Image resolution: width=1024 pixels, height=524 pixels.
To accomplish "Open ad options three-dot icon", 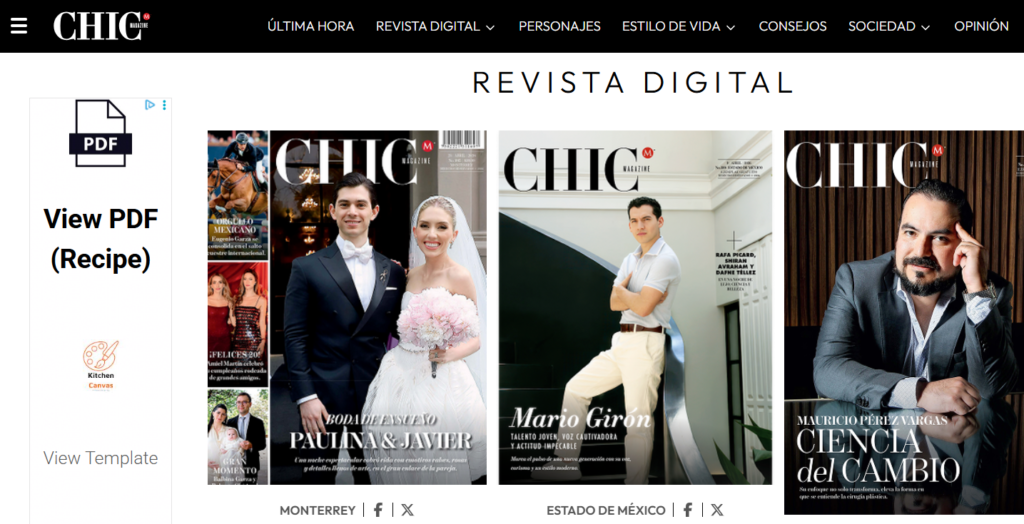I will coord(165,105).
